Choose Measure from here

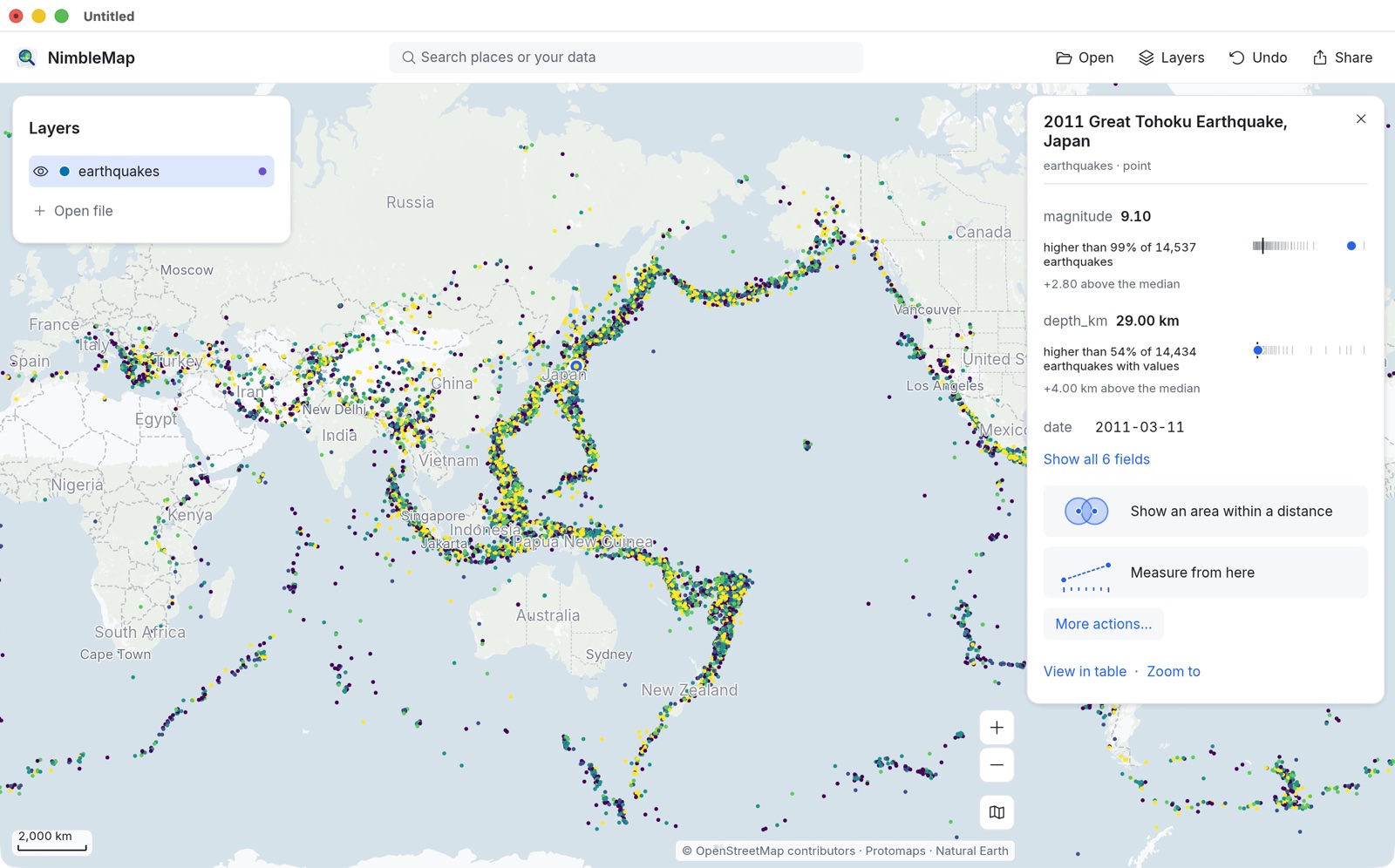[x=1206, y=573]
